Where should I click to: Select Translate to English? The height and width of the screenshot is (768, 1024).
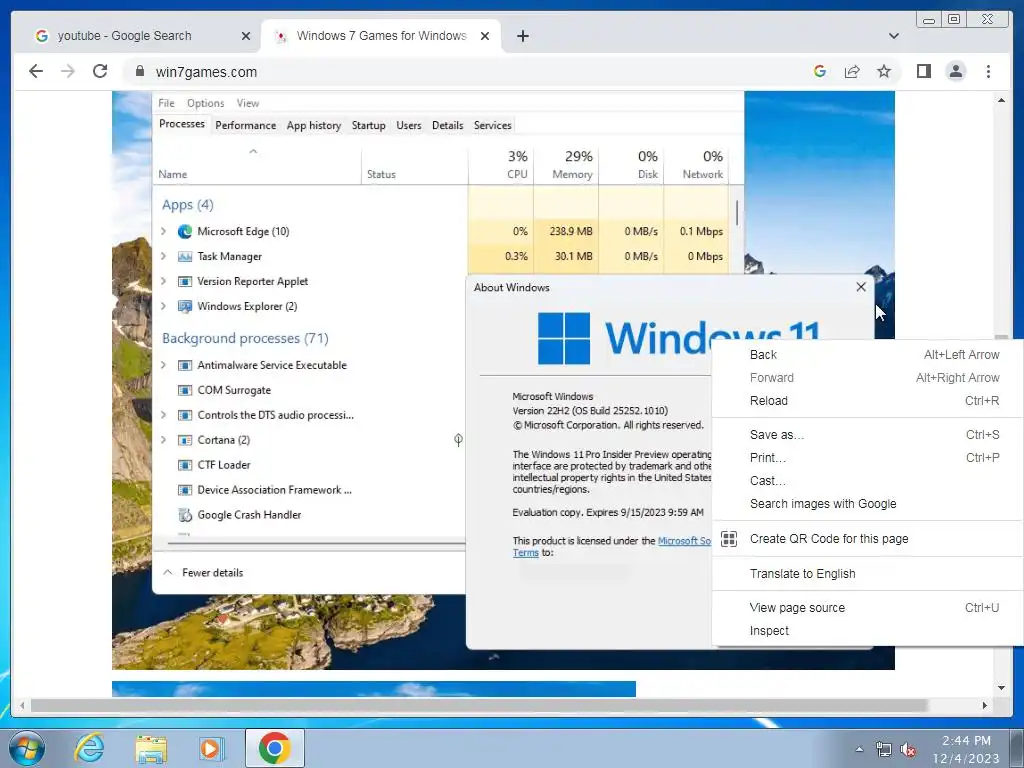coord(867,574)
